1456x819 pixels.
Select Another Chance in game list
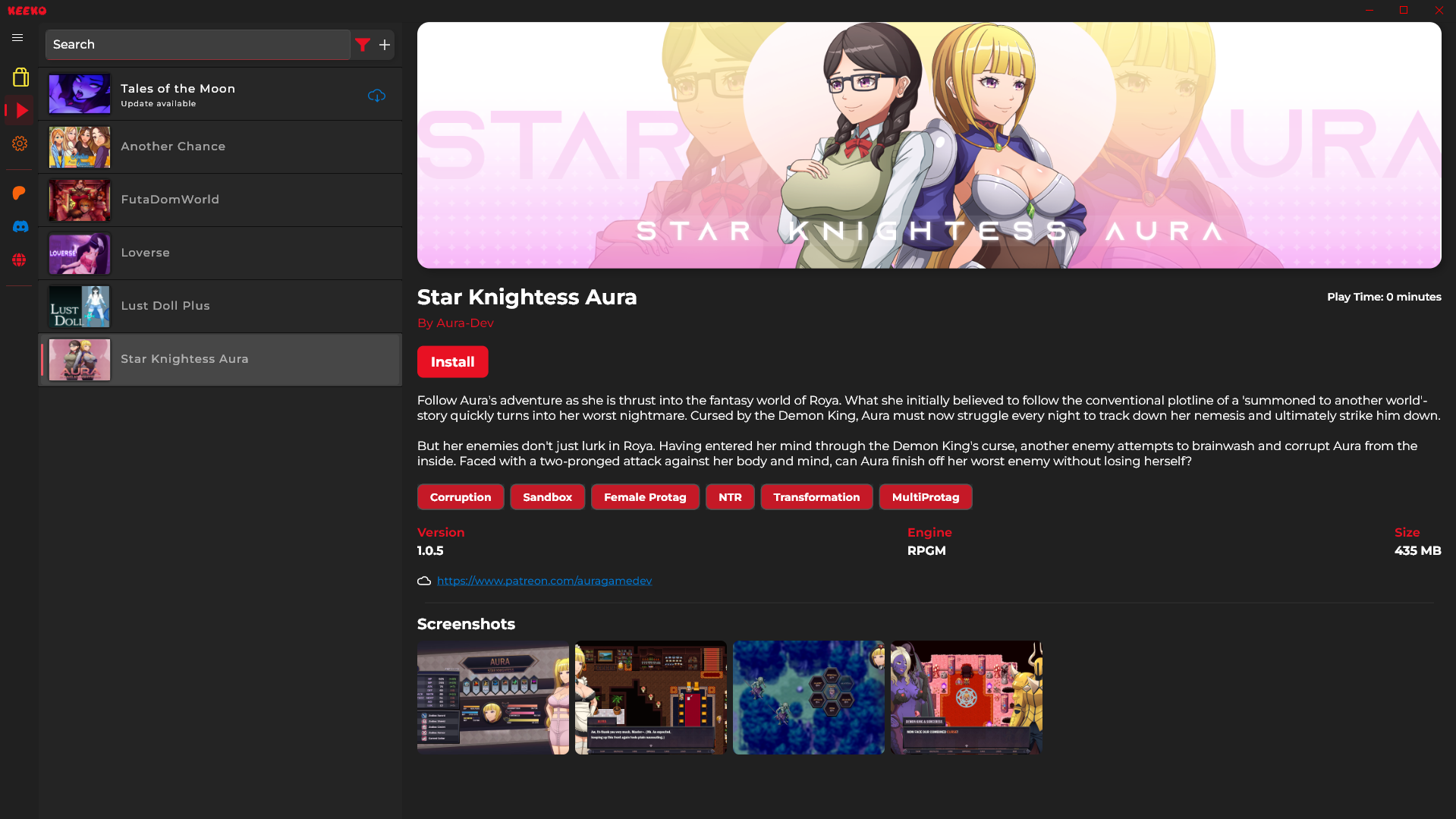point(220,147)
